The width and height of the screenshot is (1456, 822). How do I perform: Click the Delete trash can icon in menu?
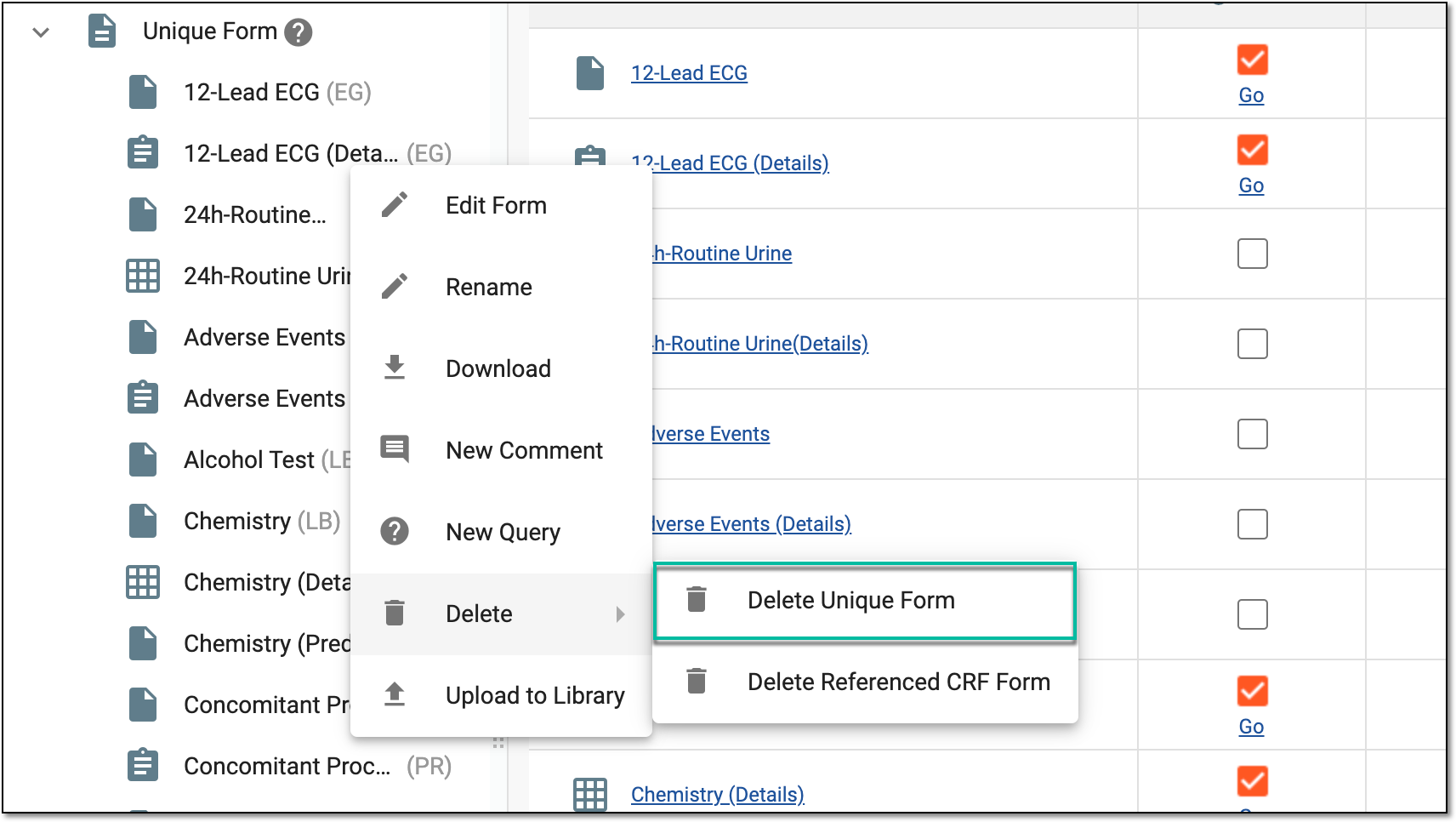point(395,613)
